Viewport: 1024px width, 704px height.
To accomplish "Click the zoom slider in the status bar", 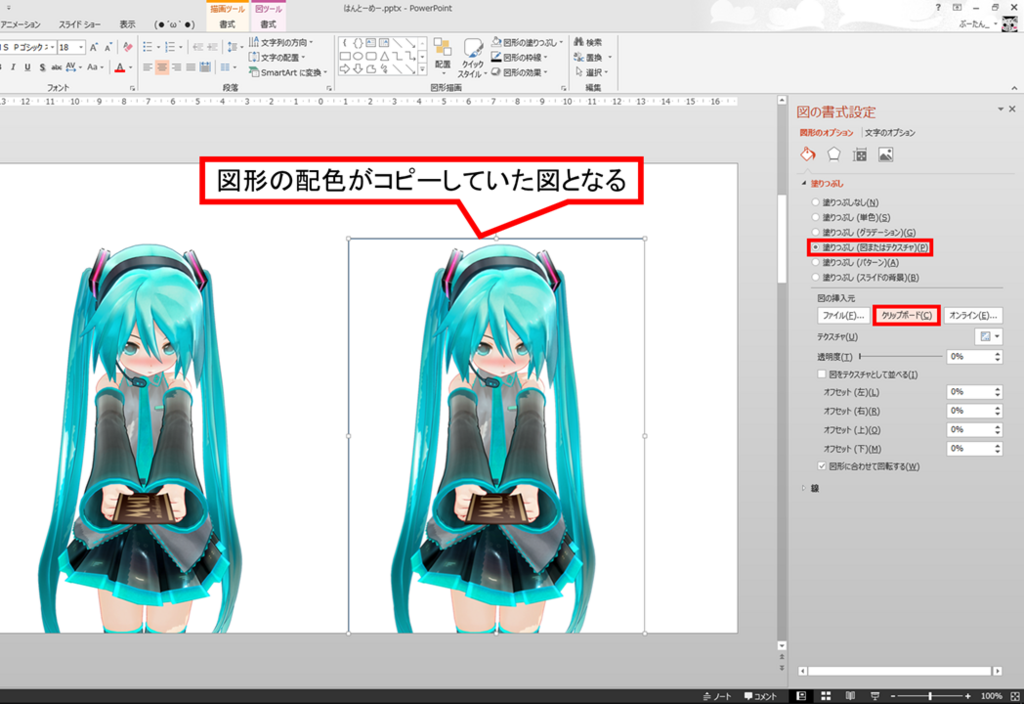I will tap(930, 696).
